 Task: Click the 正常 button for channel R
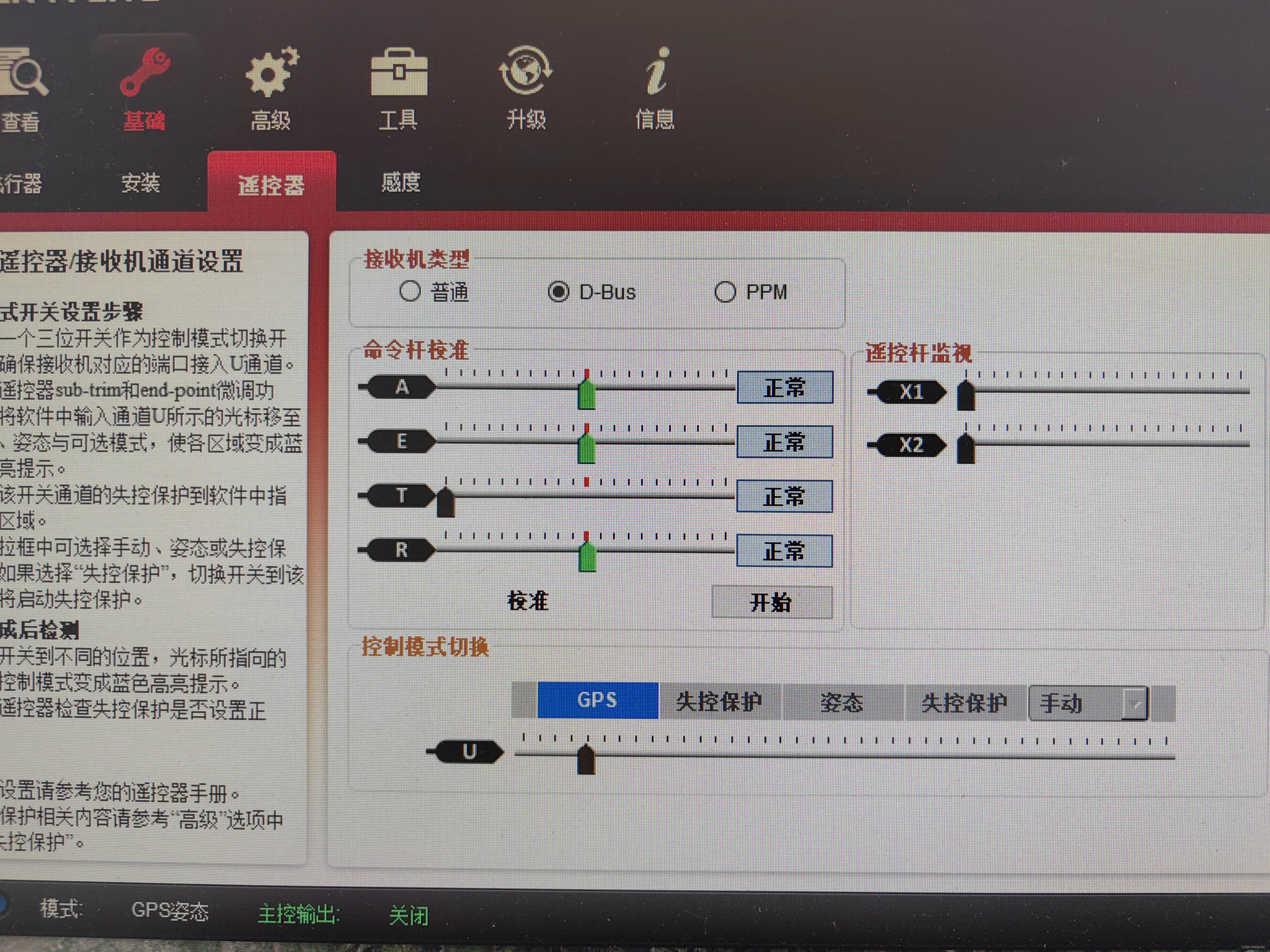tap(784, 551)
